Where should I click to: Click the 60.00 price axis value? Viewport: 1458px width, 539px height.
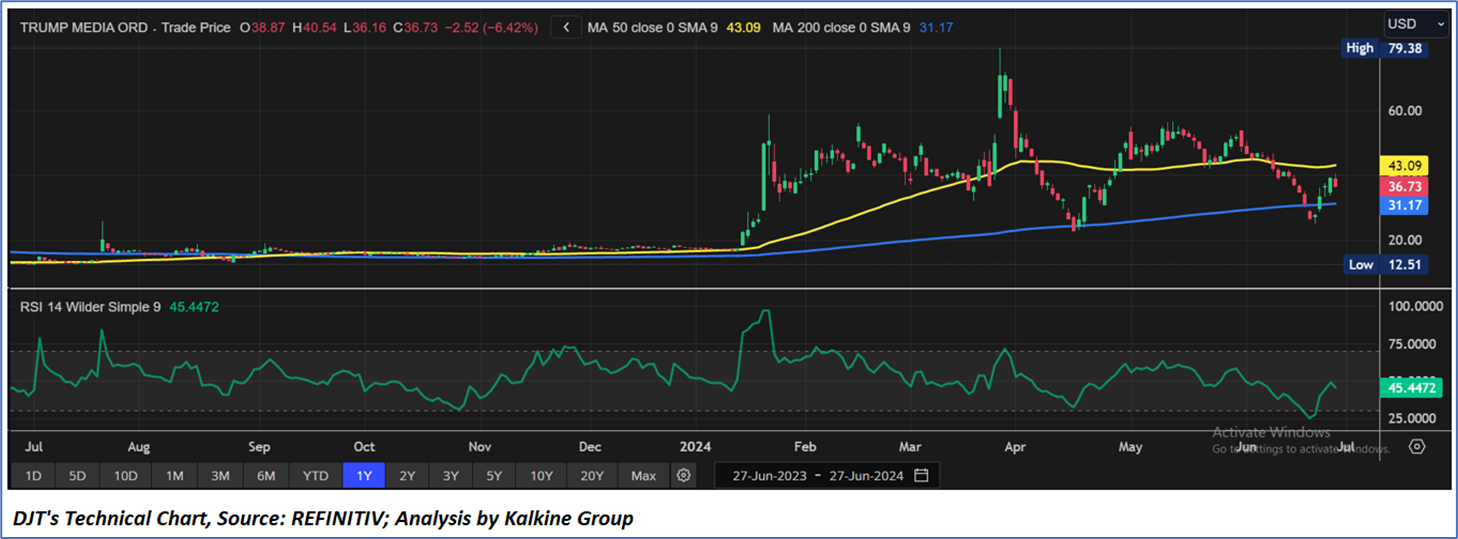[x=1404, y=111]
